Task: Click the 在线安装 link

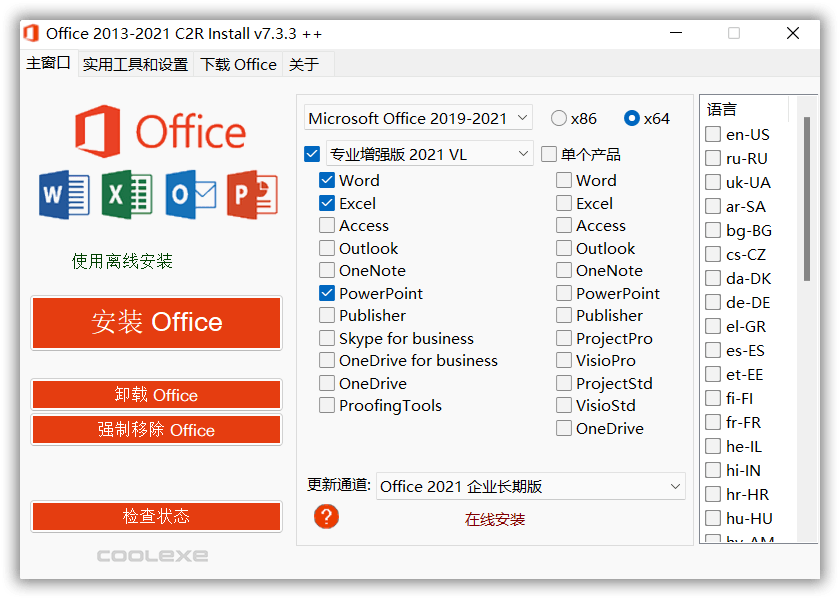Action: [494, 519]
